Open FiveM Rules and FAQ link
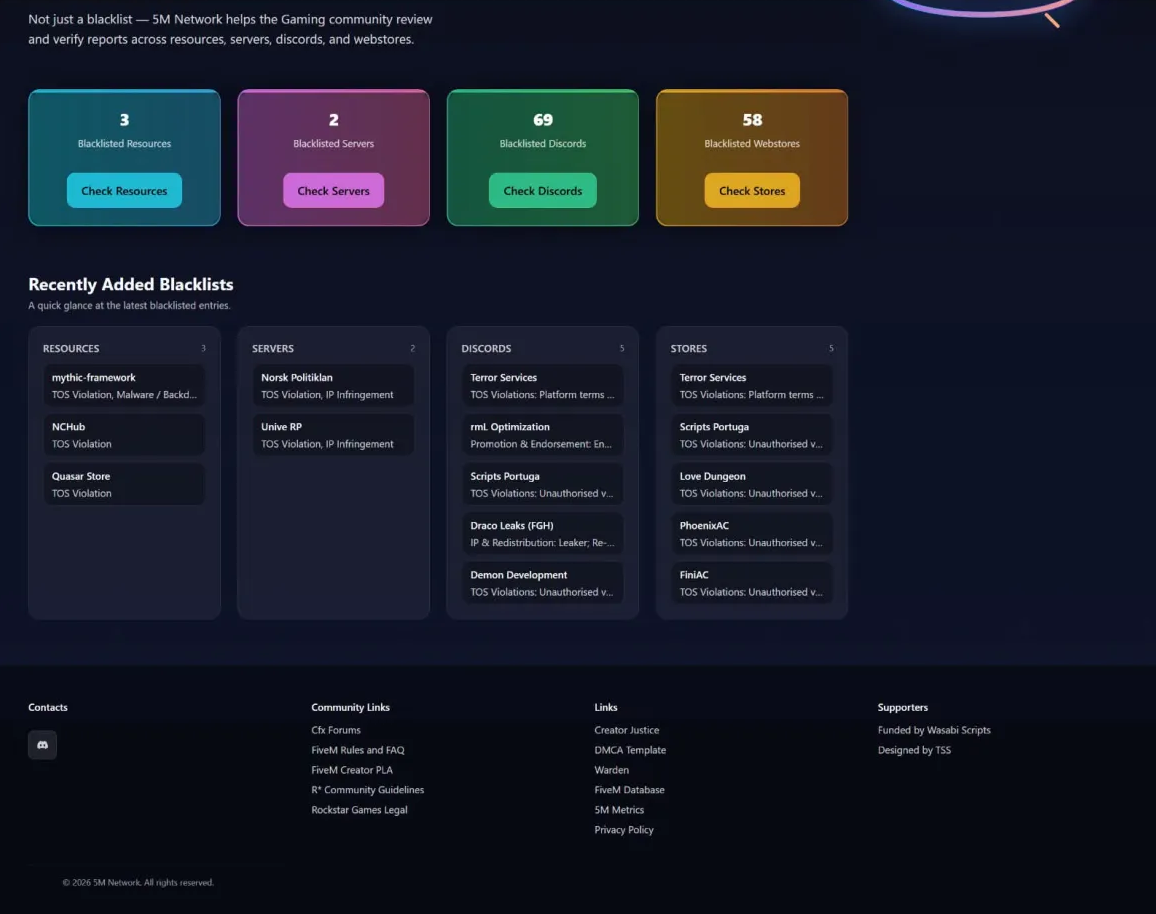This screenshot has height=914, width=1156. [358, 750]
